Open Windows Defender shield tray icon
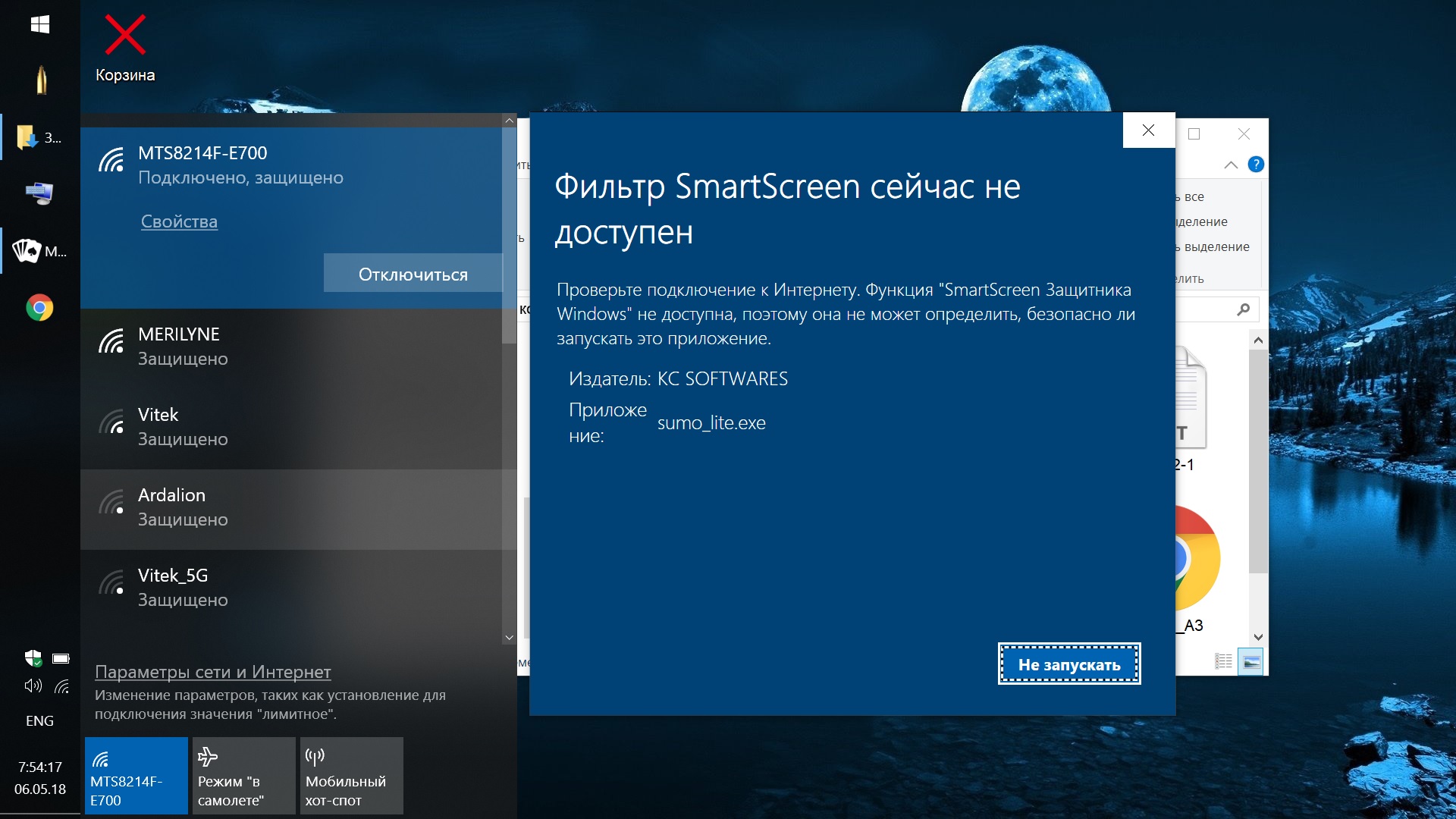Viewport: 1456px width, 819px height. tap(33, 657)
